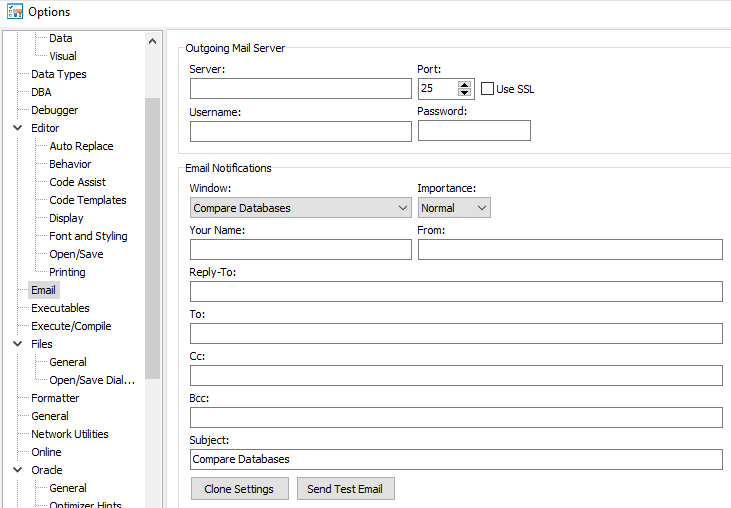
Task: Open Font and Styling settings
Action: (x=88, y=236)
